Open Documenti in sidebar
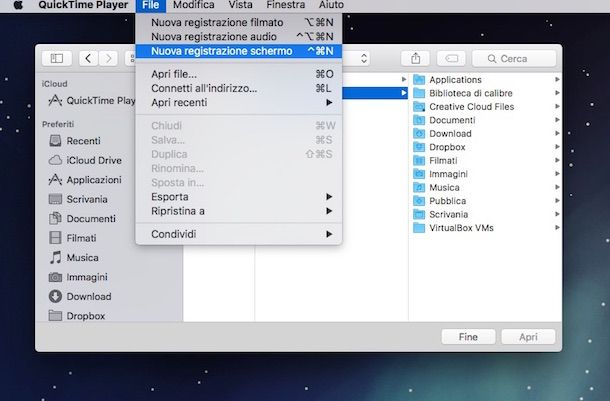The width and height of the screenshot is (610, 401). (82, 219)
